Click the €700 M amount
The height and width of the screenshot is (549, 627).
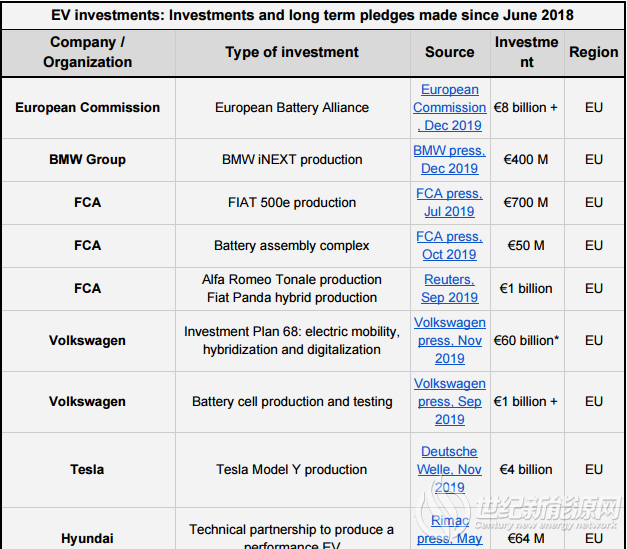[525, 202]
